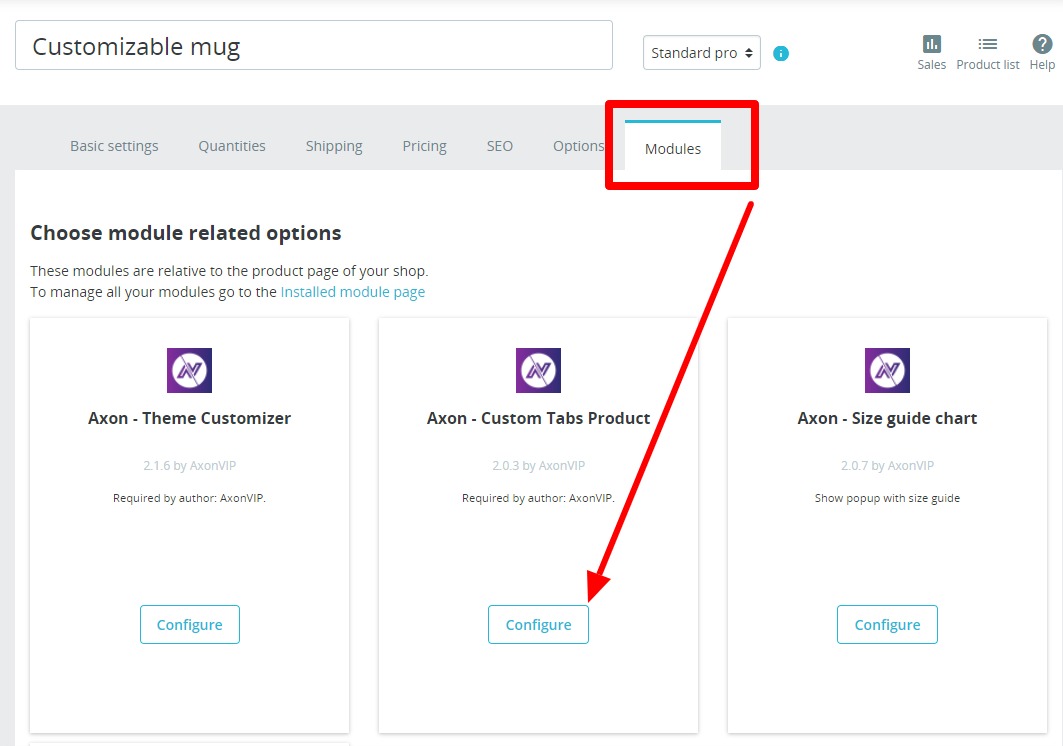The width and height of the screenshot is (1063, 746).
Task: Click the Axon - Custom Tabs Product logo
Action: pos(537,370)
